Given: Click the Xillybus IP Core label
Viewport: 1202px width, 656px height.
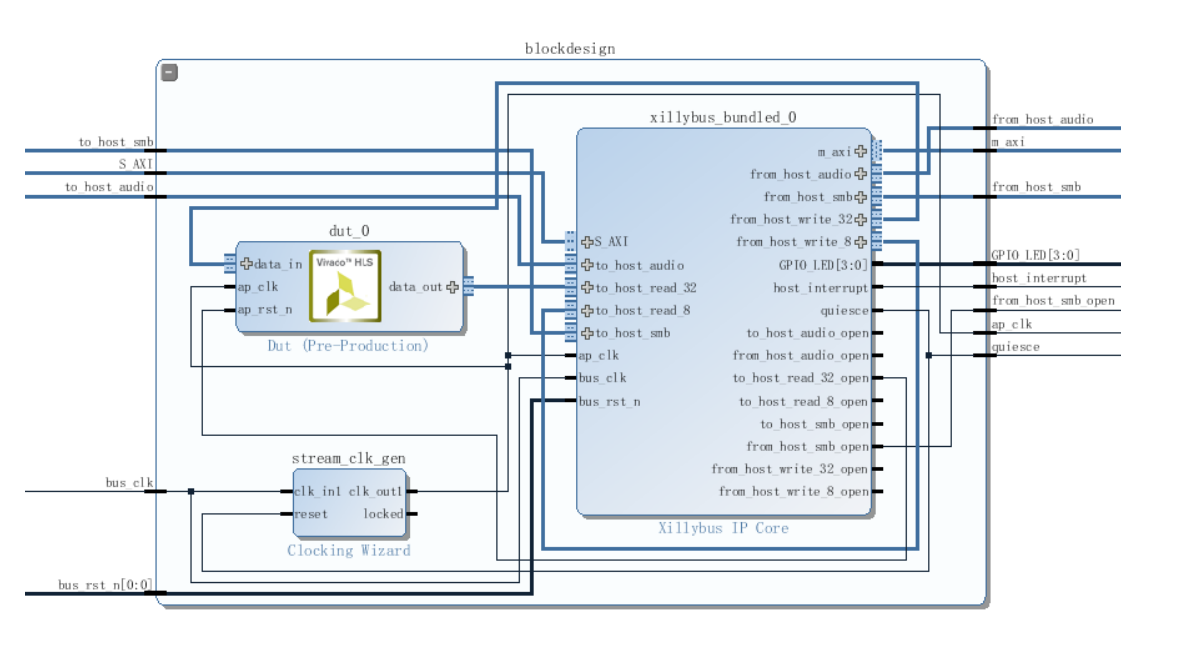Looking at the screenshot, I should tap(723, 528).
